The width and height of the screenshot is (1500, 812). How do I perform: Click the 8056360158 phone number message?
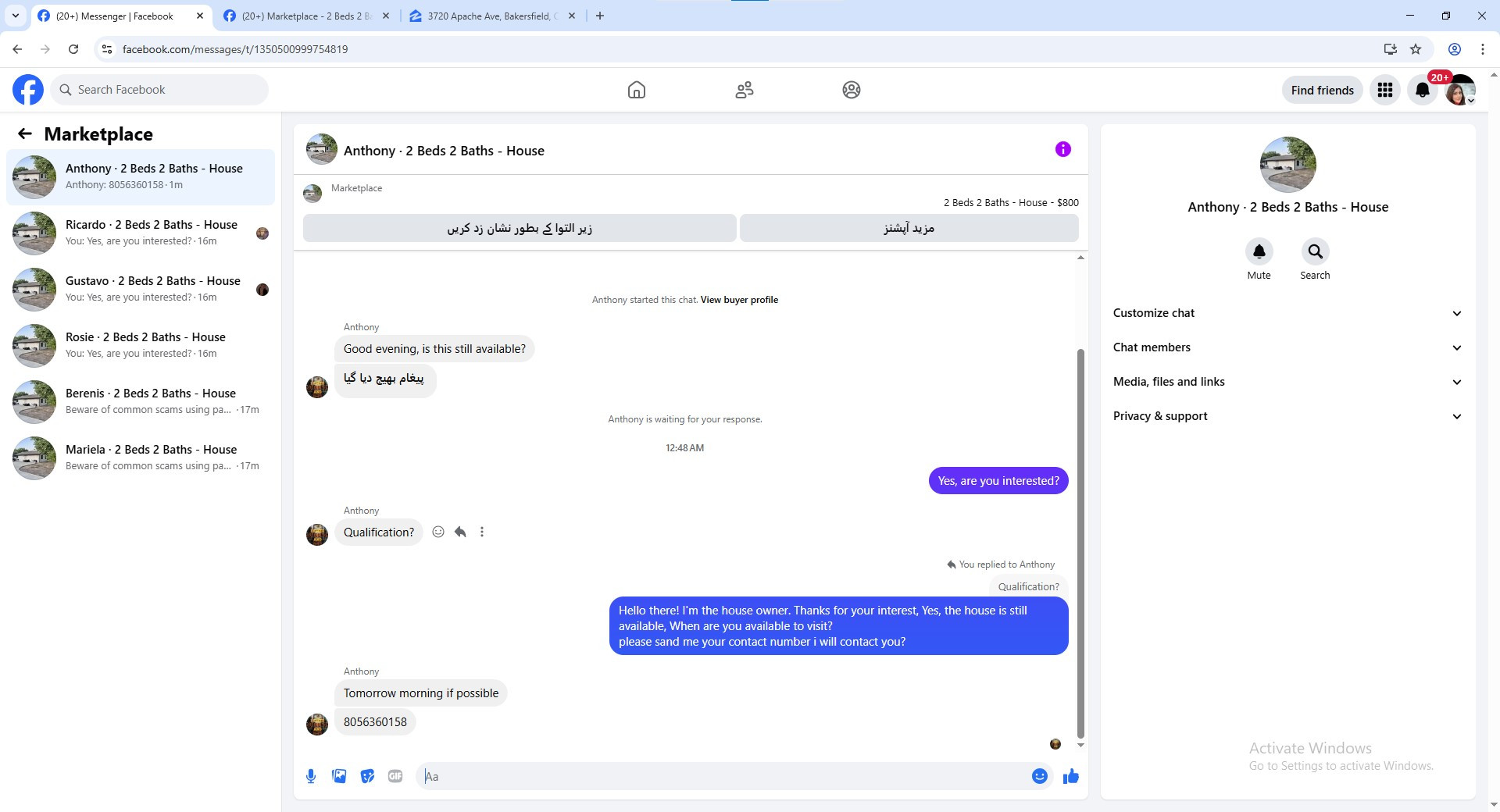375,722
